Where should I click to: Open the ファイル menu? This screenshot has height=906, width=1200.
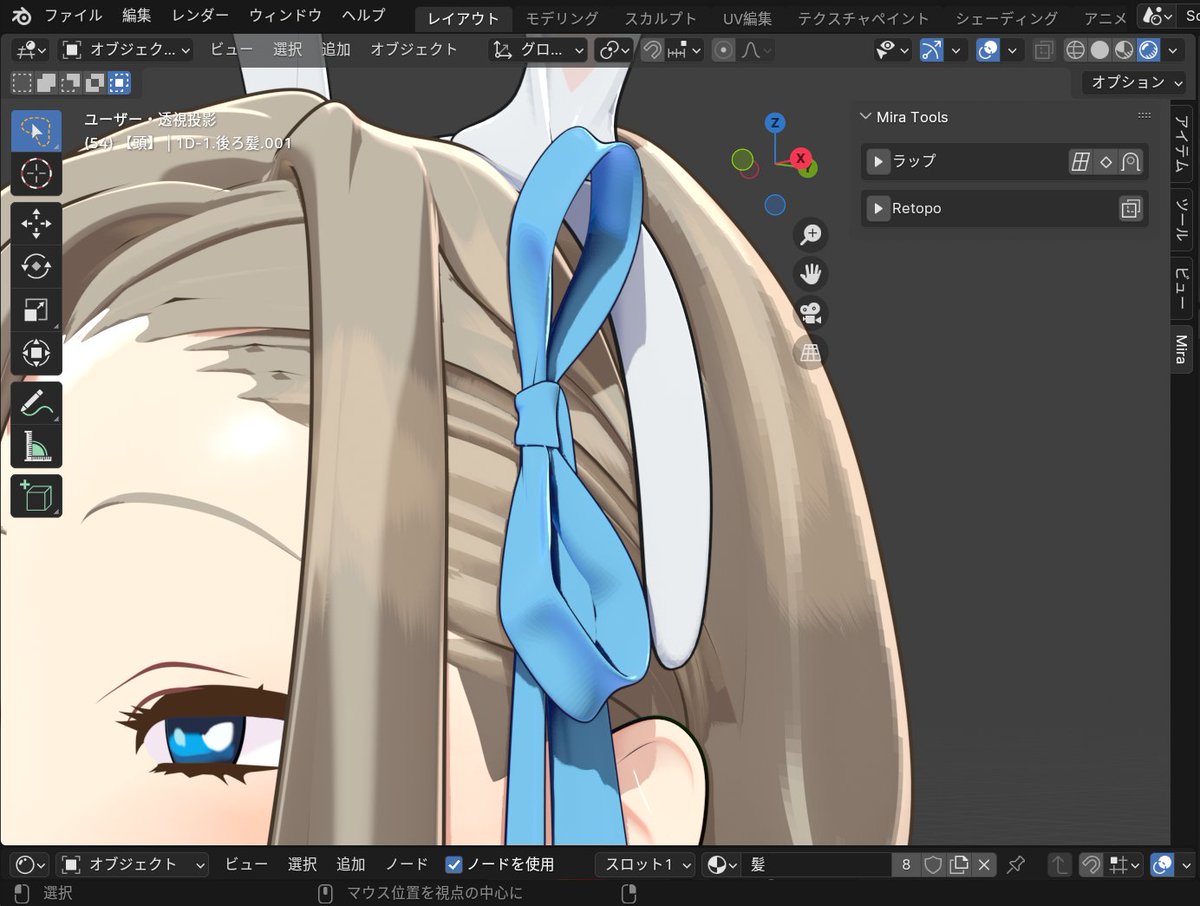point(73,16)
